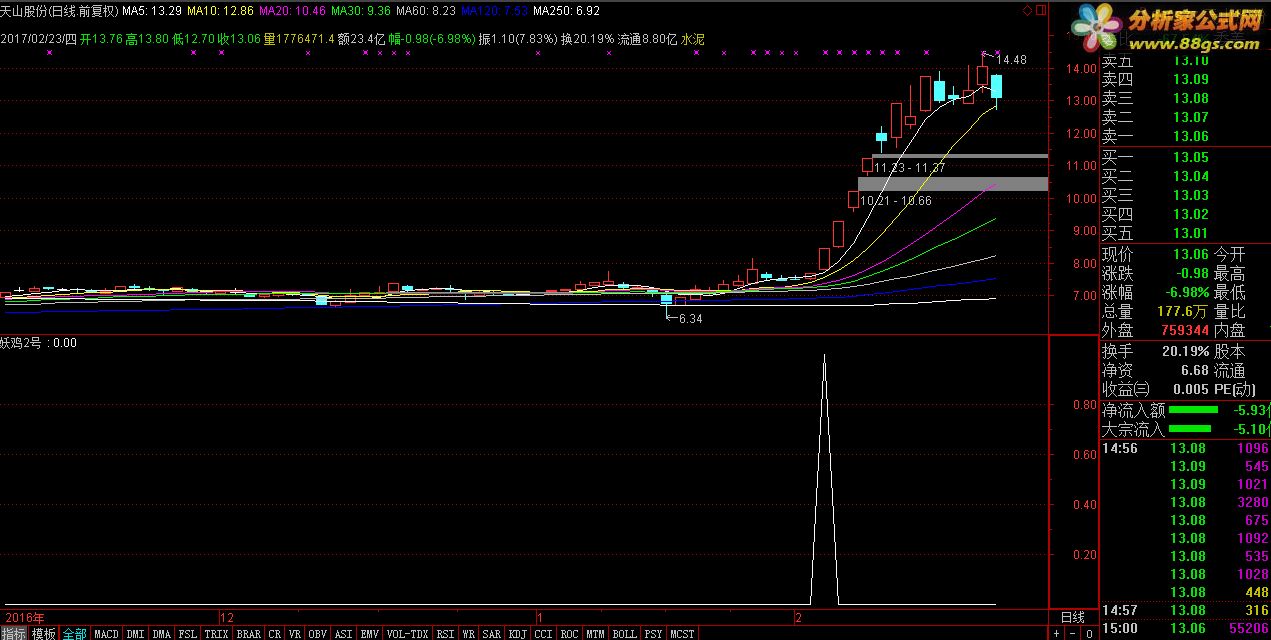
Task: Select the WR indicator tab
Action: point(468,634)
